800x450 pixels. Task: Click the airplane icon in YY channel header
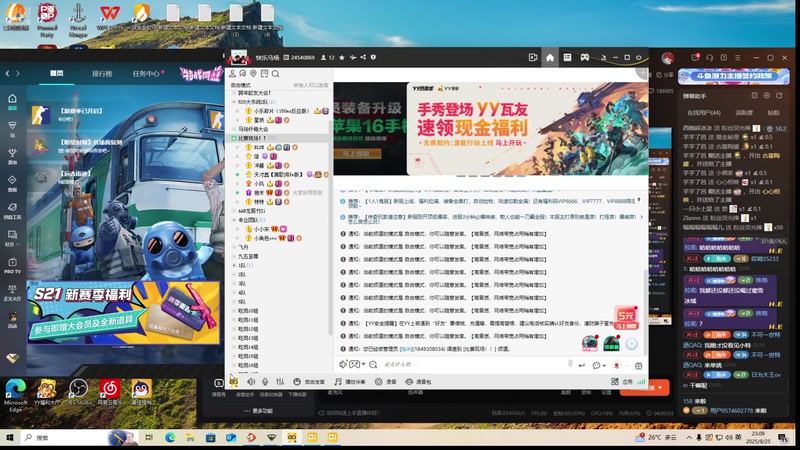coord(353,58)
